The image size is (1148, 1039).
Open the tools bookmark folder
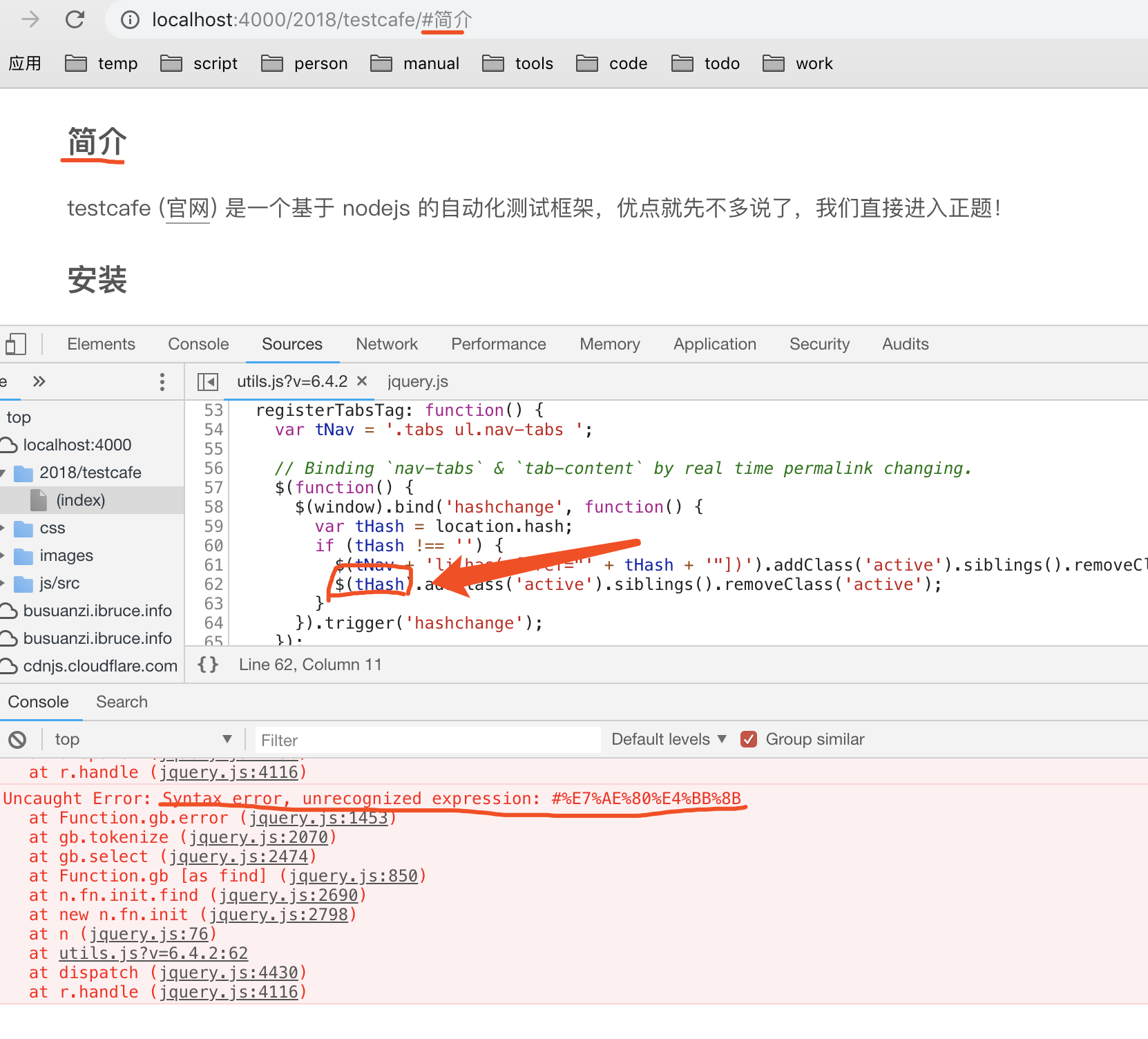click(x=518, y=64)
